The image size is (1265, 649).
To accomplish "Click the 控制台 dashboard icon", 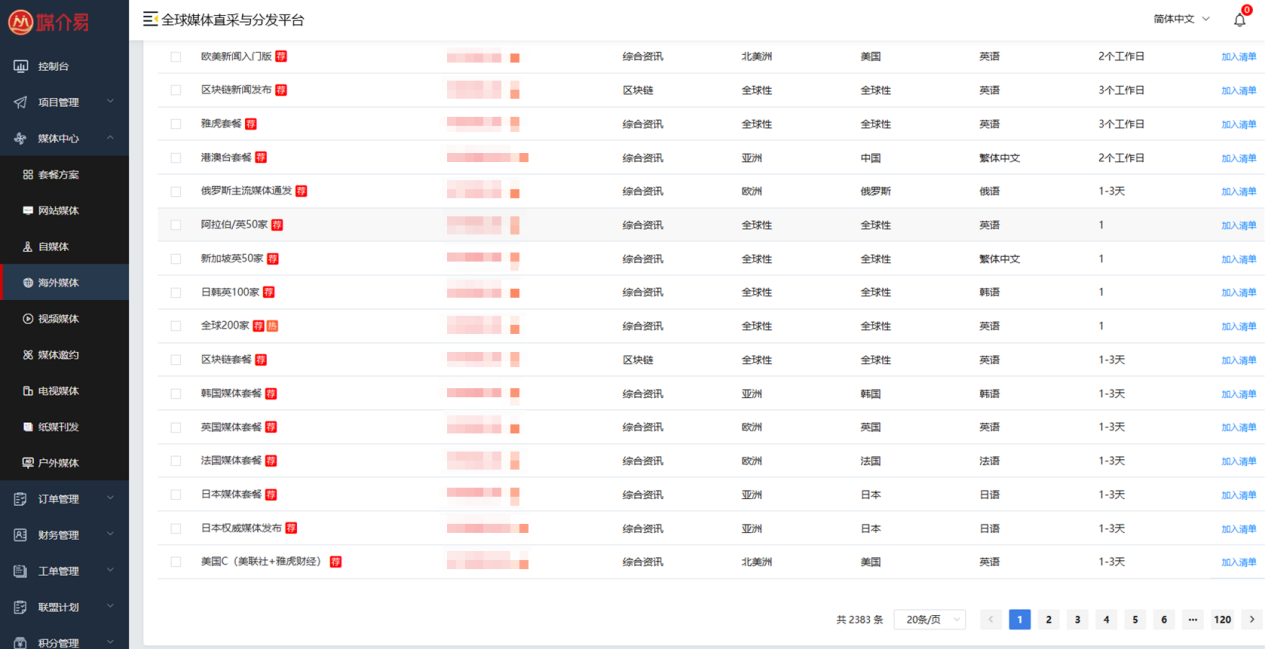I will pyautogui.click(x=20, y=66).
